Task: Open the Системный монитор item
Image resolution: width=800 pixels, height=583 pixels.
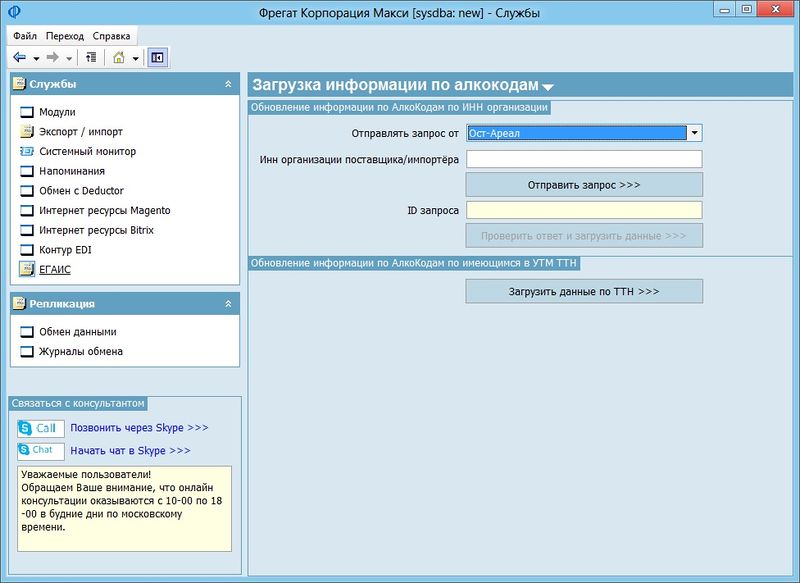Action: [x=87, y=151]
